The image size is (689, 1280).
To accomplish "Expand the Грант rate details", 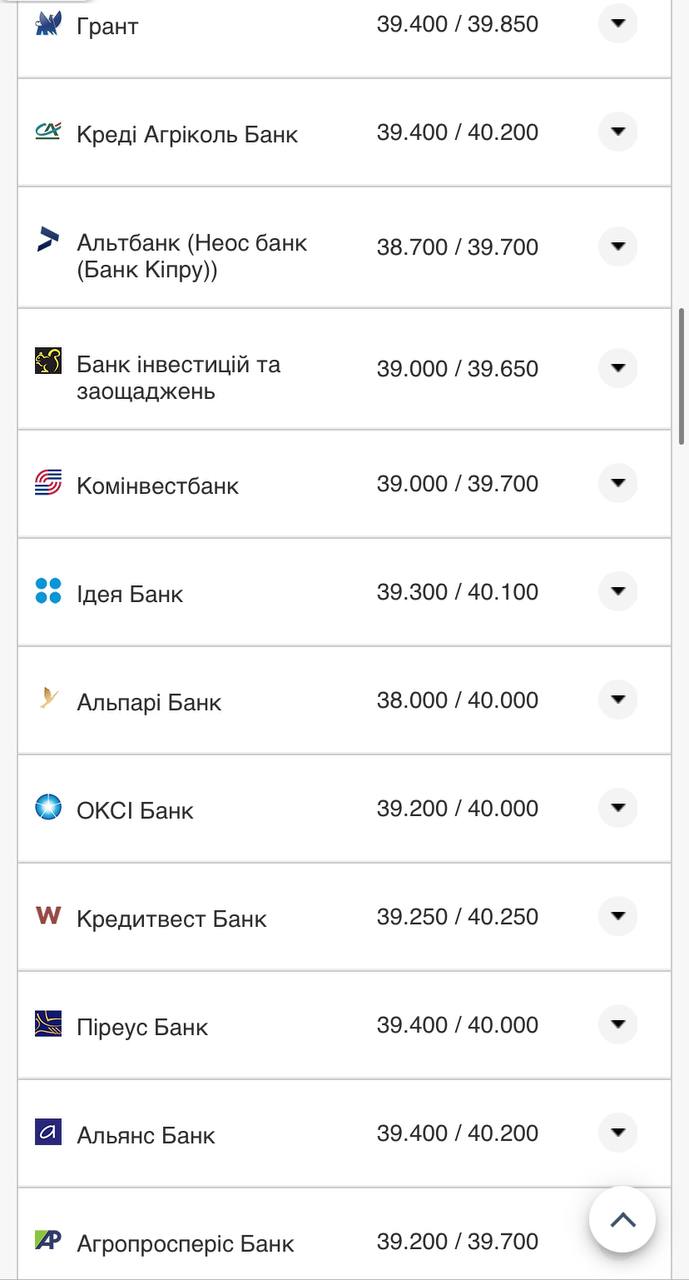I will pos(618,23).
